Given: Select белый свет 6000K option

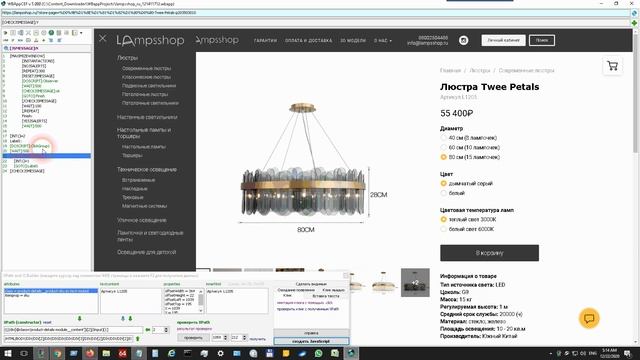Looking at the screenshot, I should (x=443, y=229).
